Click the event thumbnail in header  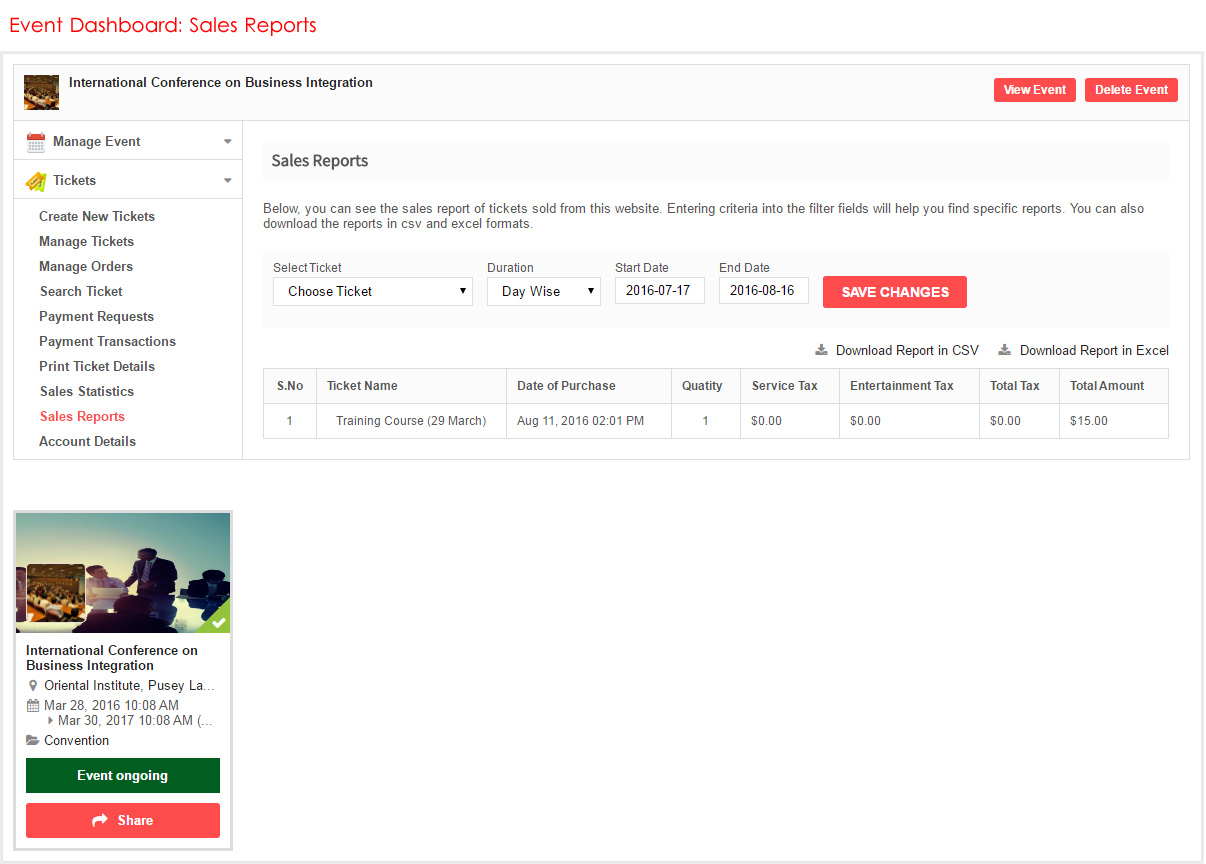(41, 92)
